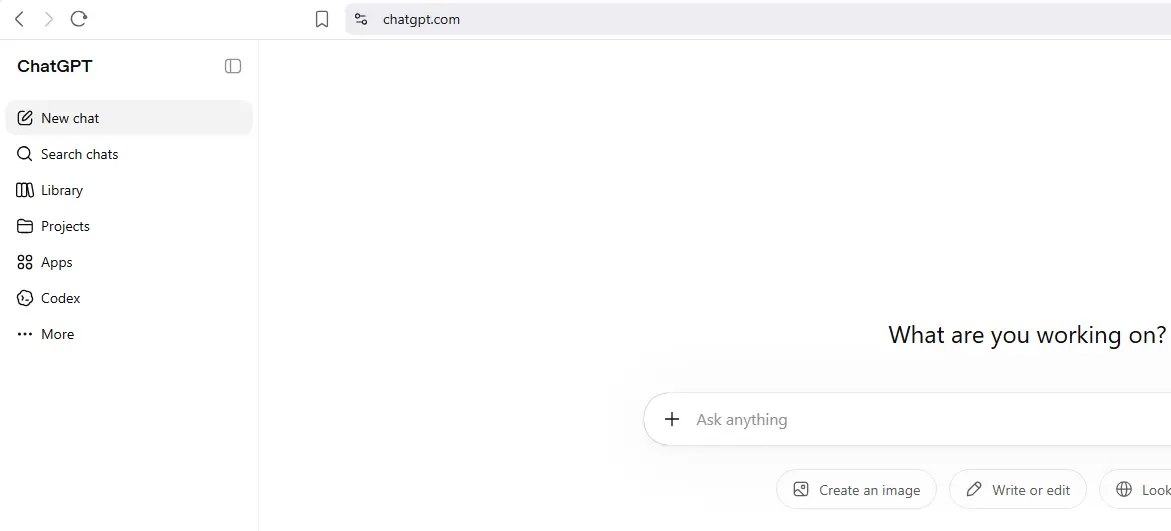Image resolution: width=1171 pixels, height=531 pixels.
Task: Expand the More options ellipsis
Action: 25,335
